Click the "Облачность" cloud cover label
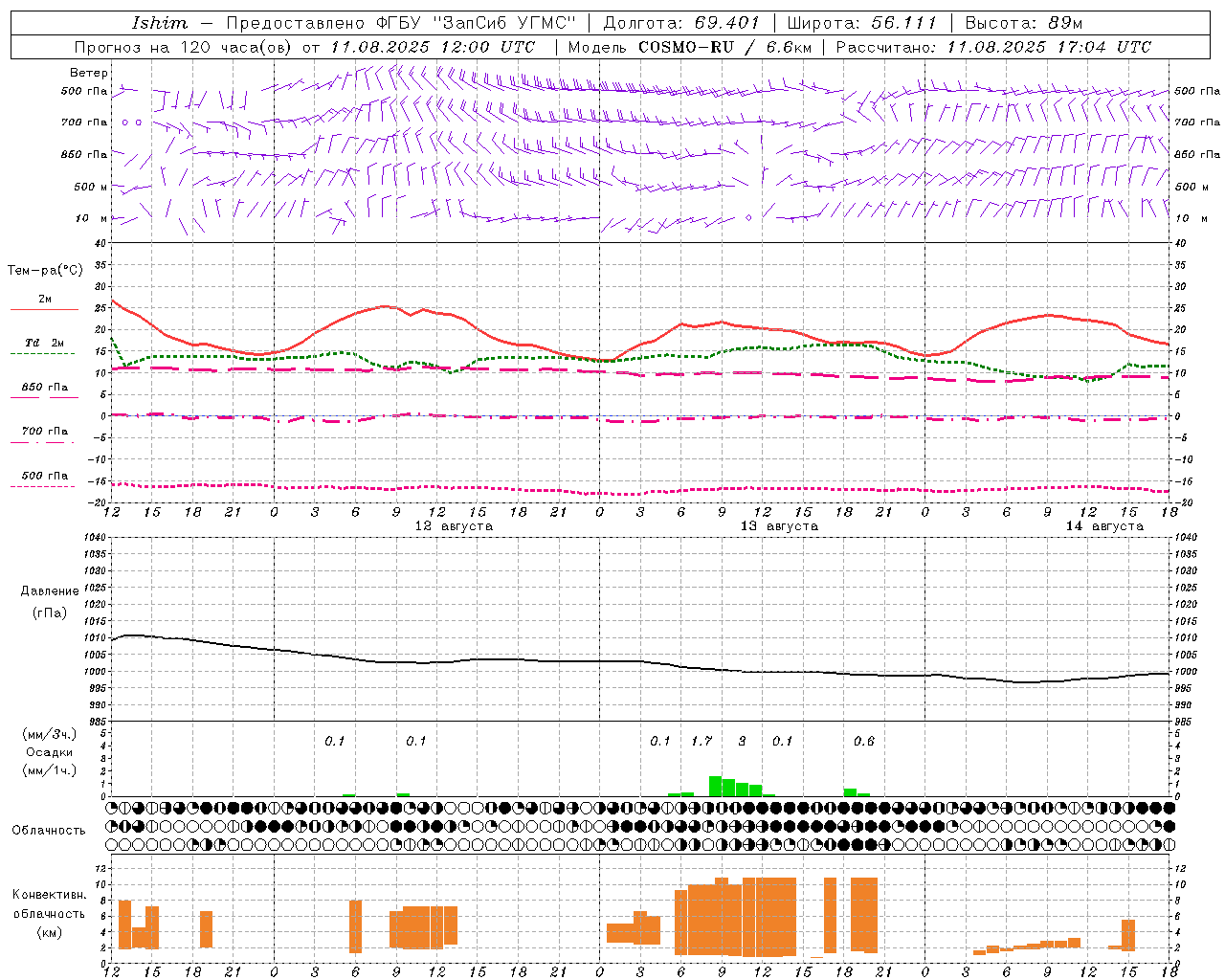The width and height of the screenshot is (1225, 980). point(49,831)
